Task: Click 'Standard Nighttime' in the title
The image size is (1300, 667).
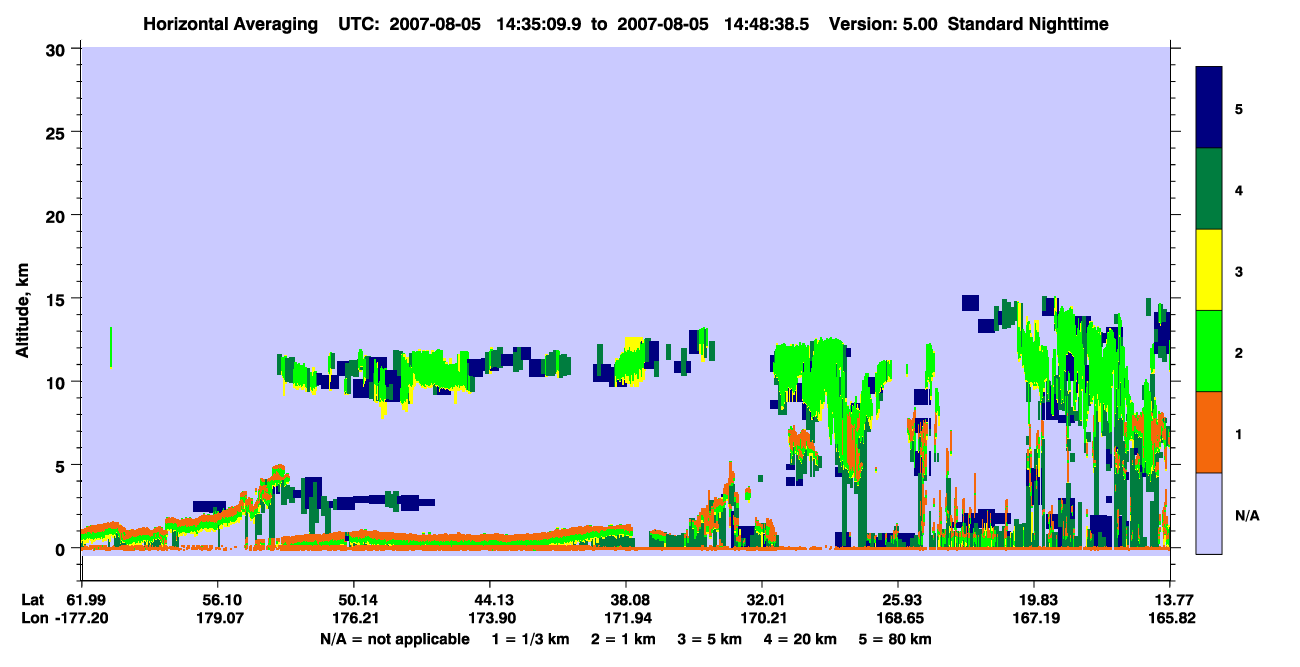Action: [x=1028, y=24]
